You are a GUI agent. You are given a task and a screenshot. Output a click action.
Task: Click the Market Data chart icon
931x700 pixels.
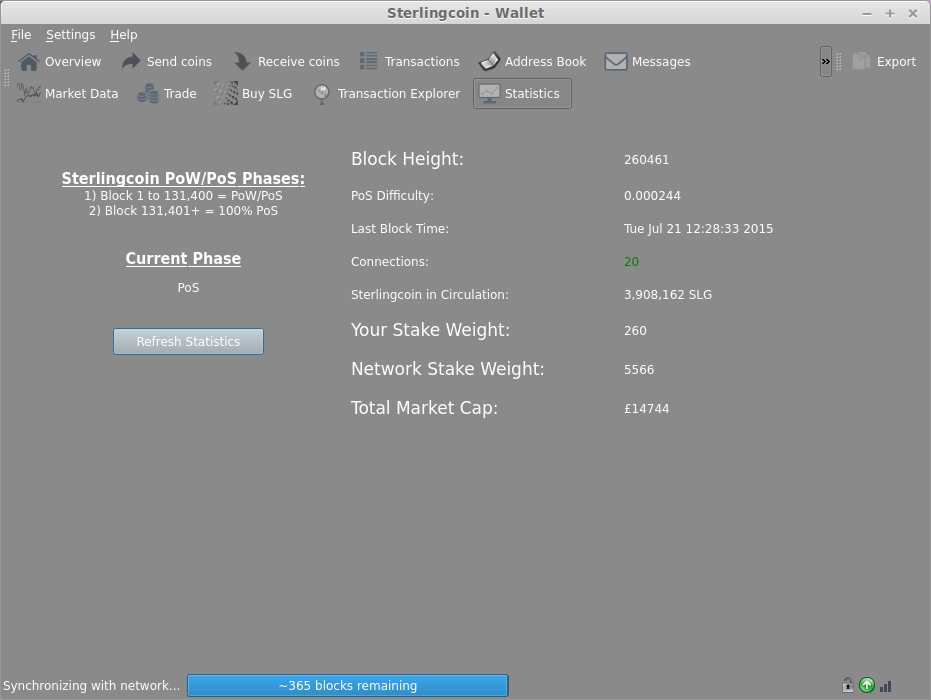pos(28,93)
